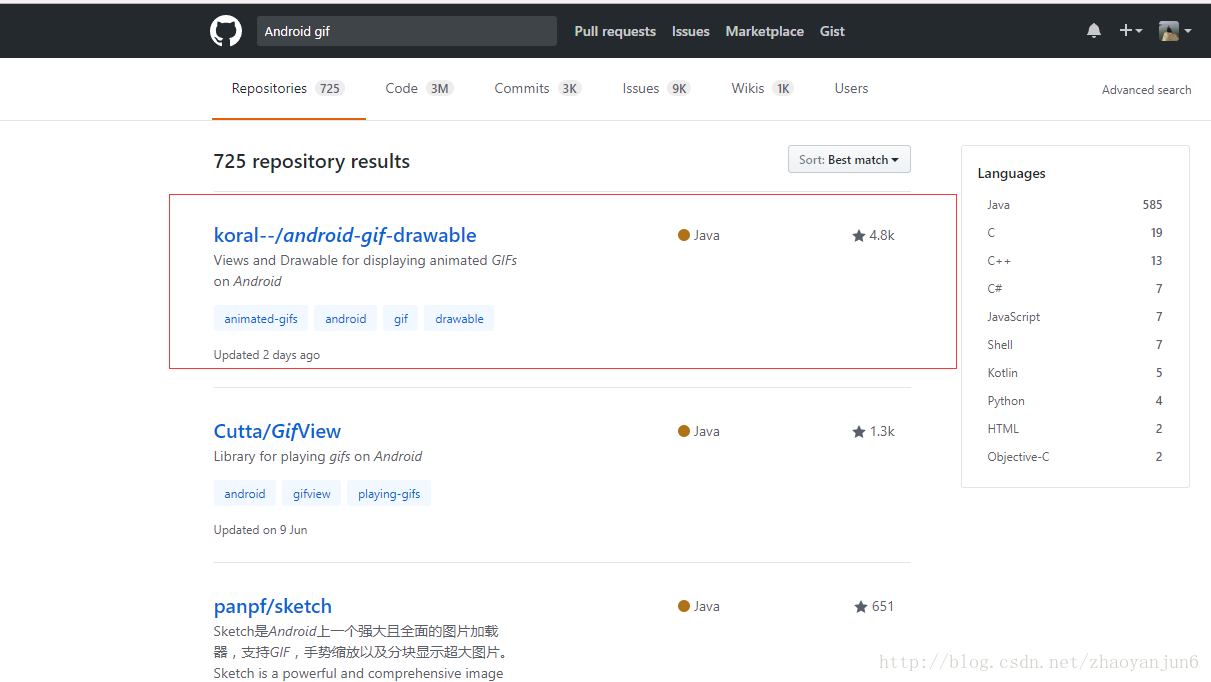Click the Java language label of android-gif-drawable
Screen dimensions: 1211x682
pyautogui.click(x=699, y=236)
